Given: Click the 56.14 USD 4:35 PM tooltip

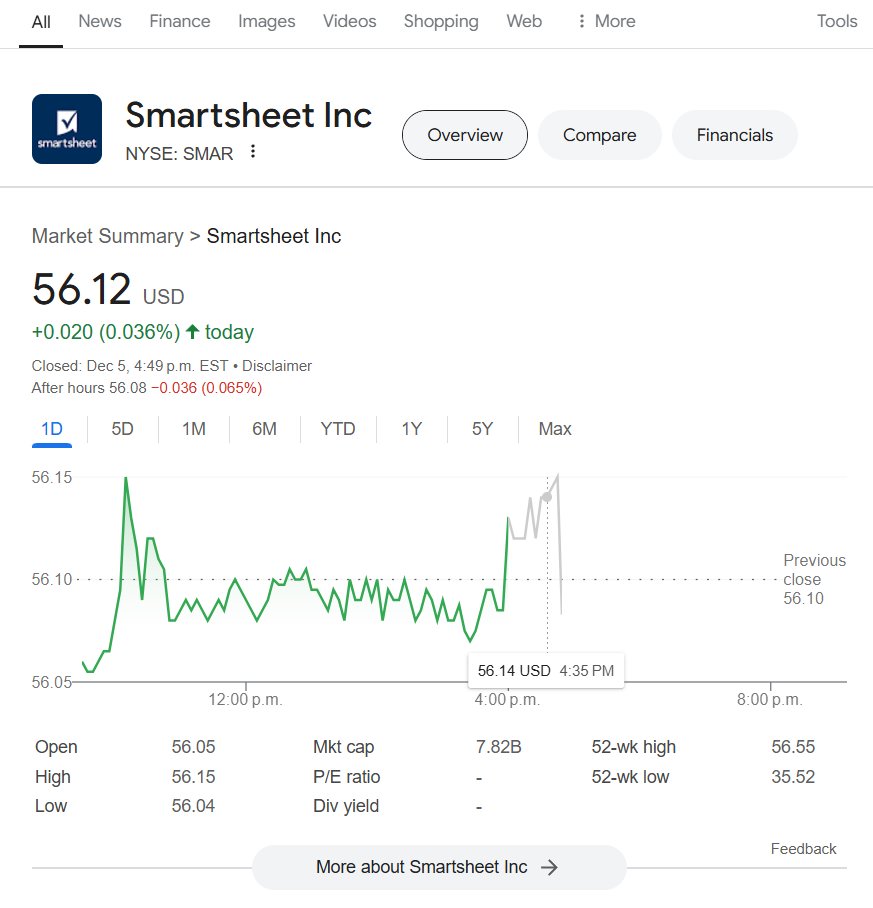Looking at the screenshot, I should pyautogui.click(x=545, y=671).
